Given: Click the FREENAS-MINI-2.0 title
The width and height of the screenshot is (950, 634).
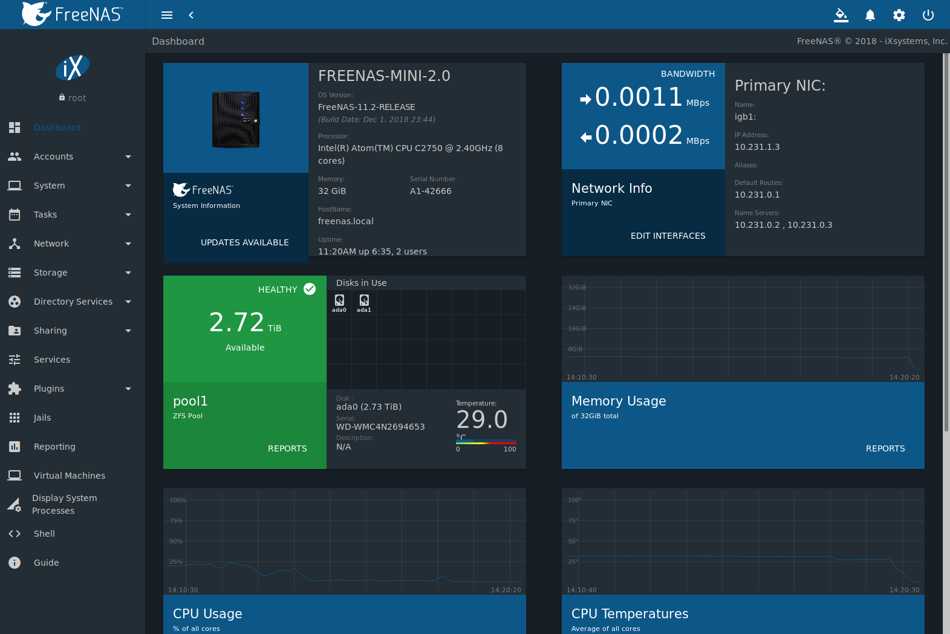Looking at the screenshot, I should [x=384, y=76].
